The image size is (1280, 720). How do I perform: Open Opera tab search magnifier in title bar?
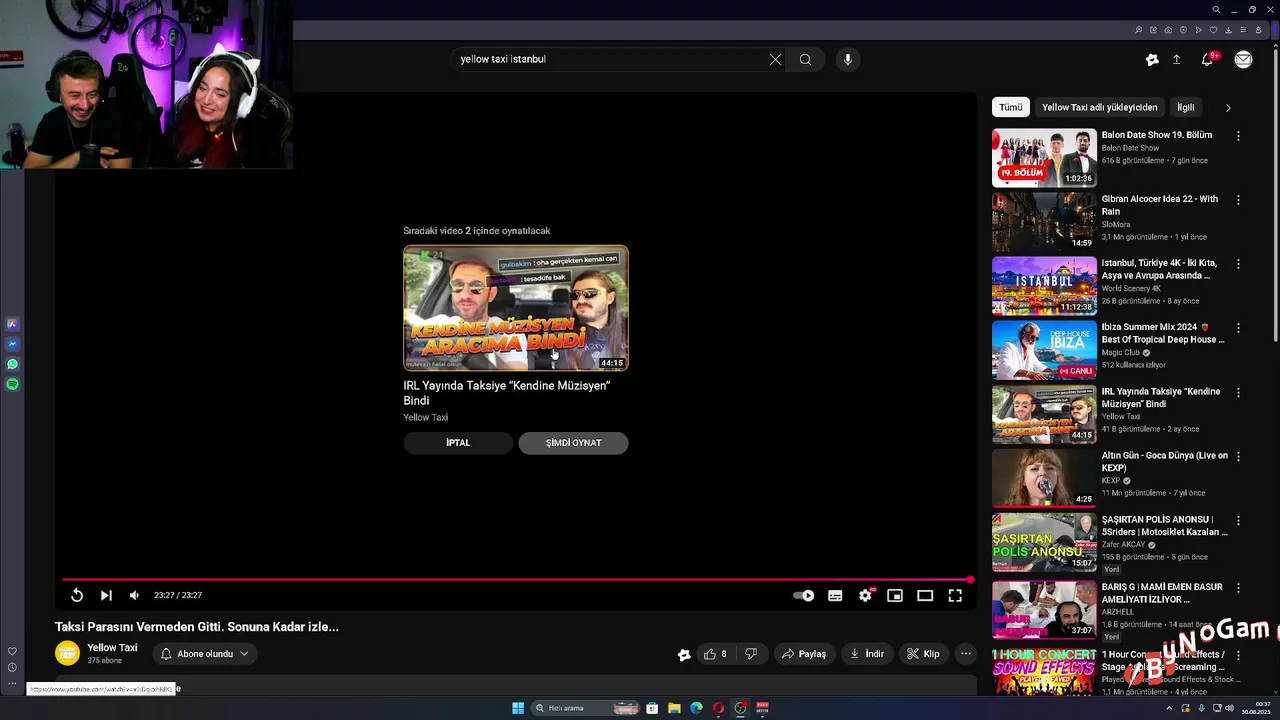(x=1216, y=9)
